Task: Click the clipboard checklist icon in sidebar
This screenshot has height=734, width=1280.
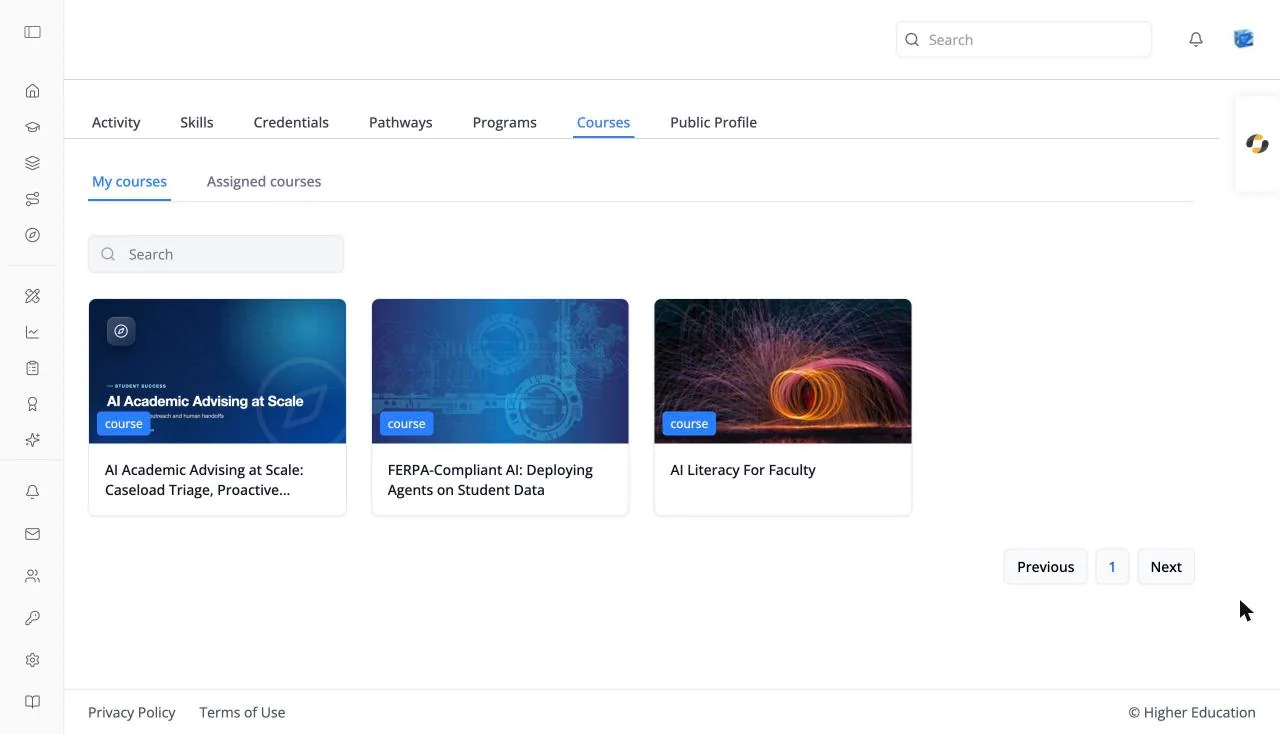Action: [x=32, y=368]
